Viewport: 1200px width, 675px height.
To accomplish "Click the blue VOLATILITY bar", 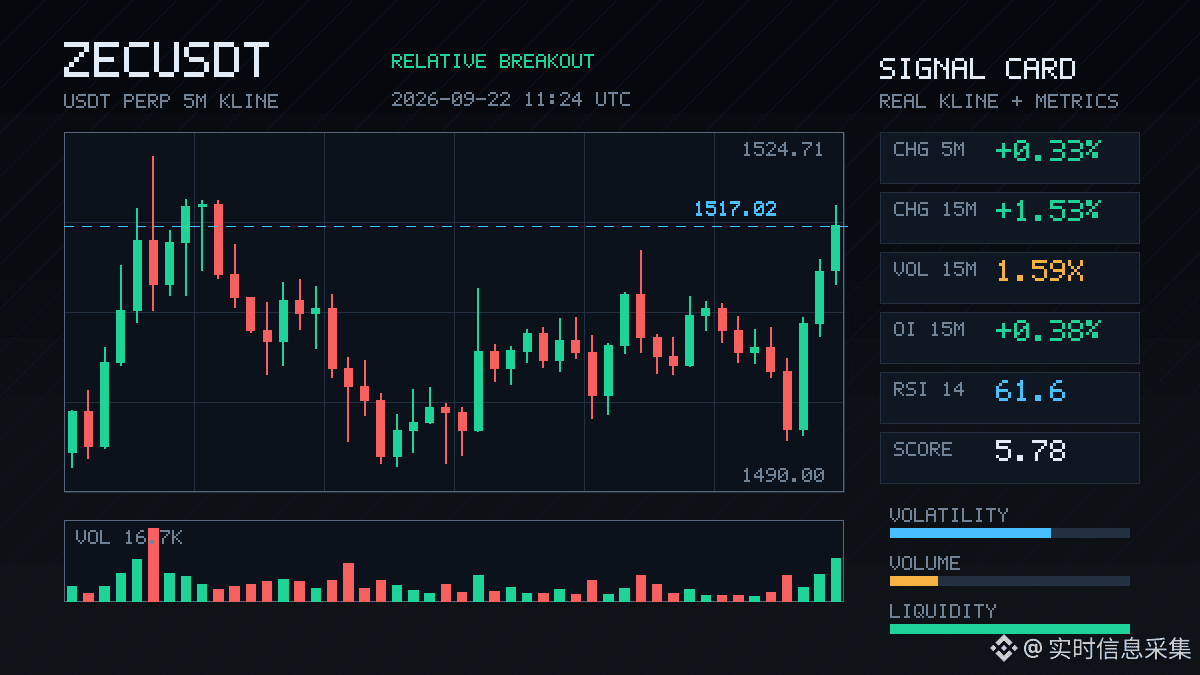I will (x=970, y=533).
